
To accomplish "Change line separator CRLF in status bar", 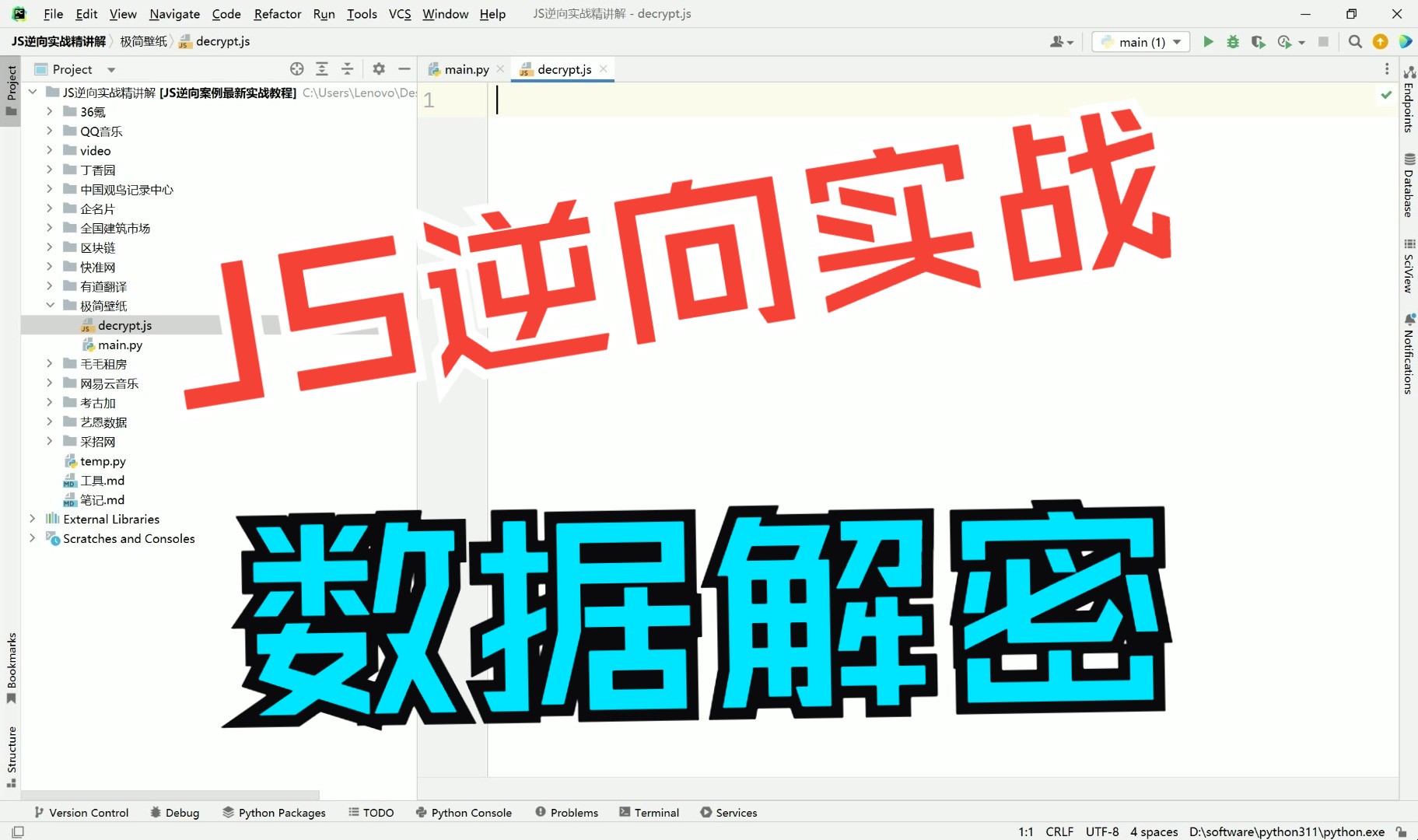I will click(x=1059, y=831).
